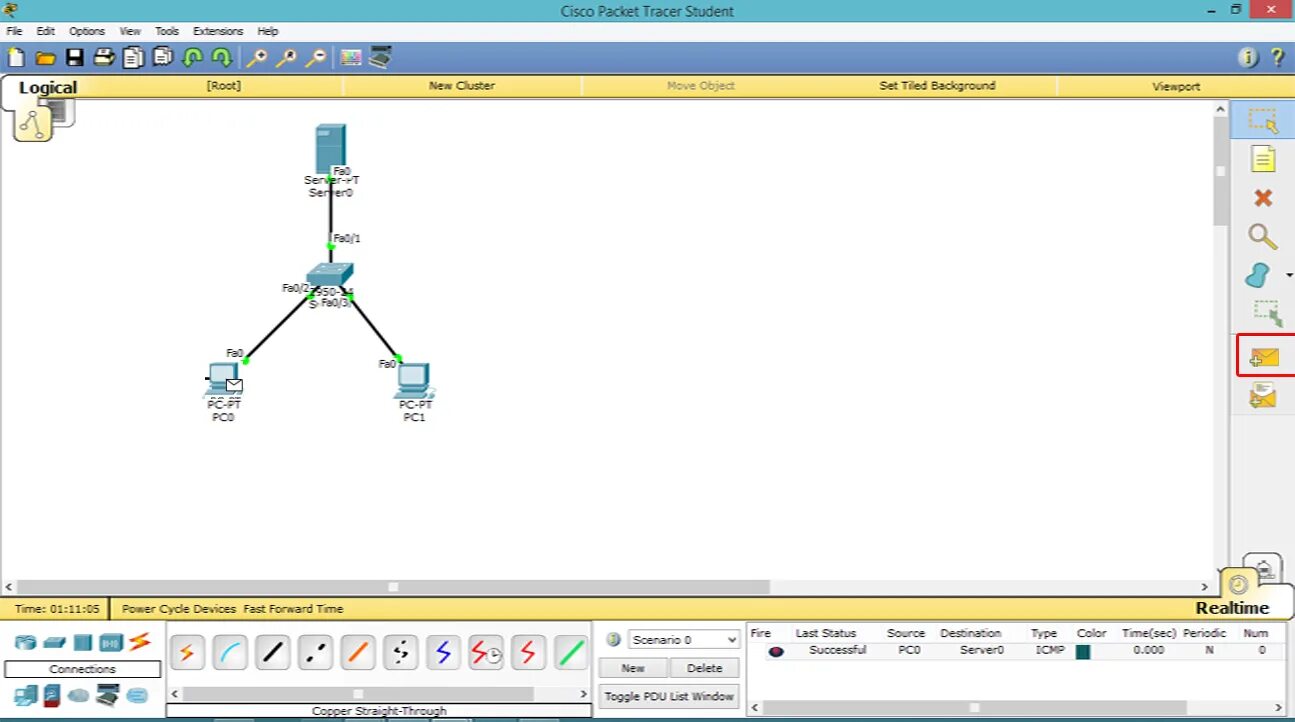Expand the polygon tool dropdown arrow

(x=1288, y=275)
